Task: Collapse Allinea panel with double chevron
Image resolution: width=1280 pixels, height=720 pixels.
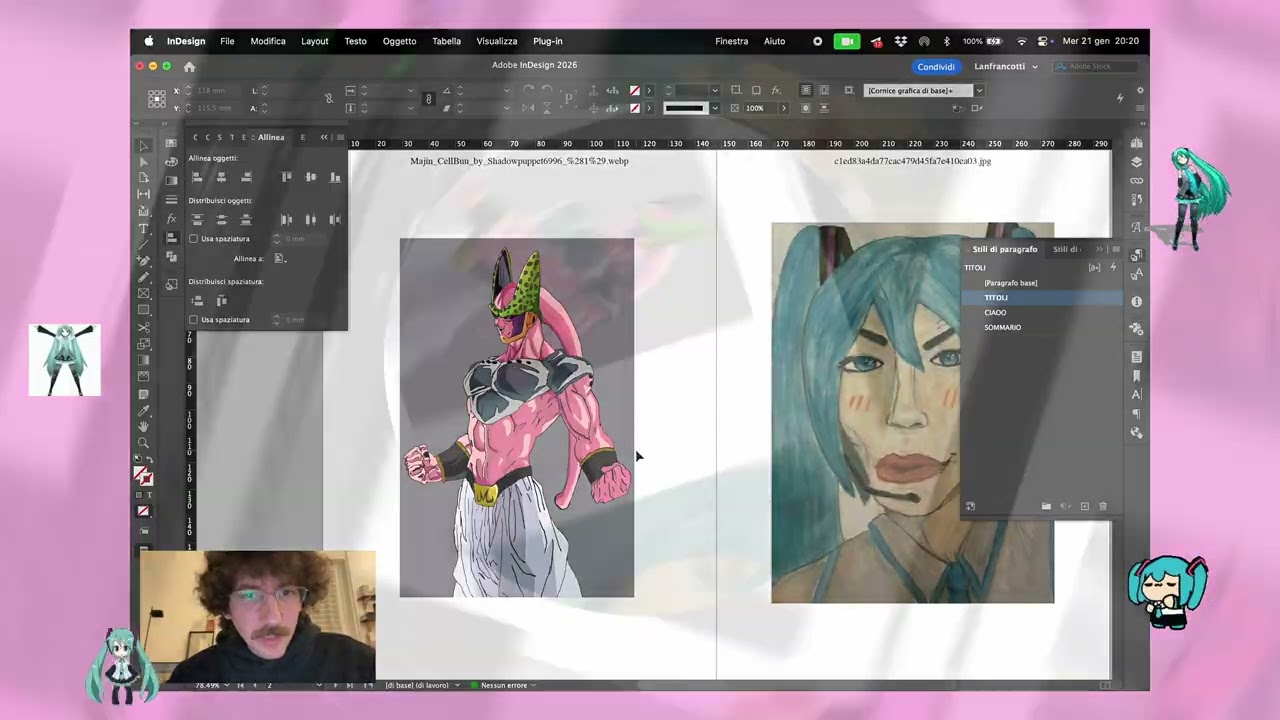Action: click(324, 137)
